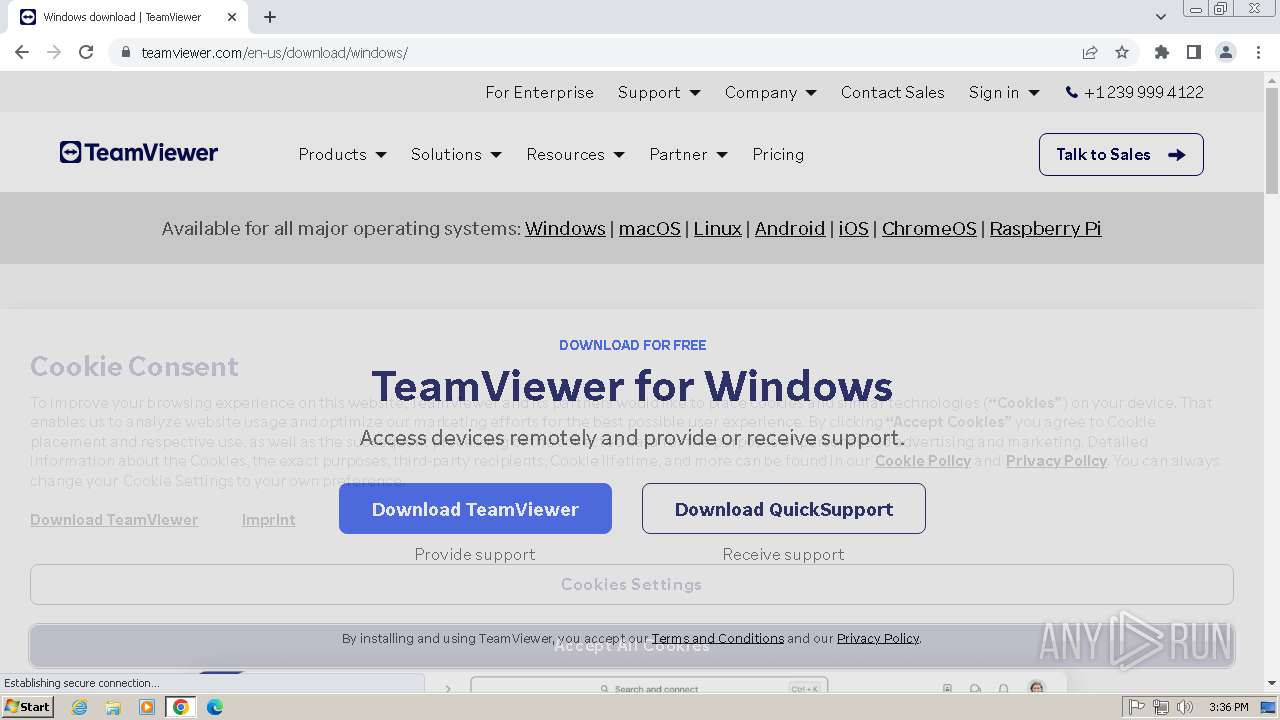Image resolution: width=1280 pixels, height=720 pixels.
Task: Expand Solutions menu
Action: click(456, 154)
